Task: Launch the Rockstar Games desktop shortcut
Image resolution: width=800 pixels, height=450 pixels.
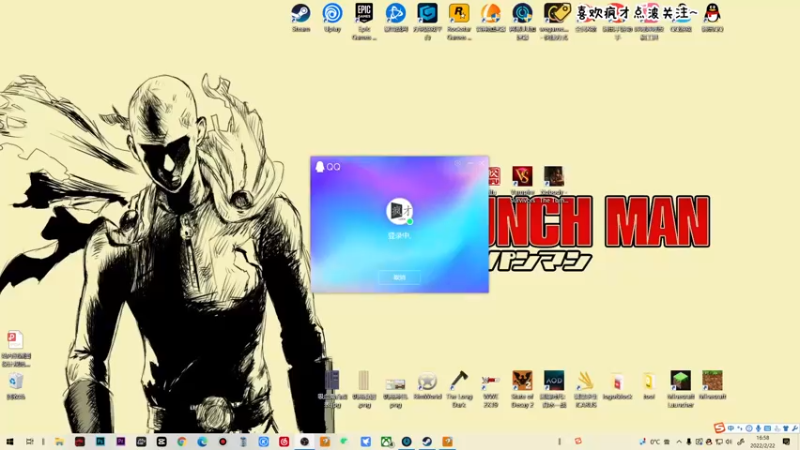Action: (459, 21)
